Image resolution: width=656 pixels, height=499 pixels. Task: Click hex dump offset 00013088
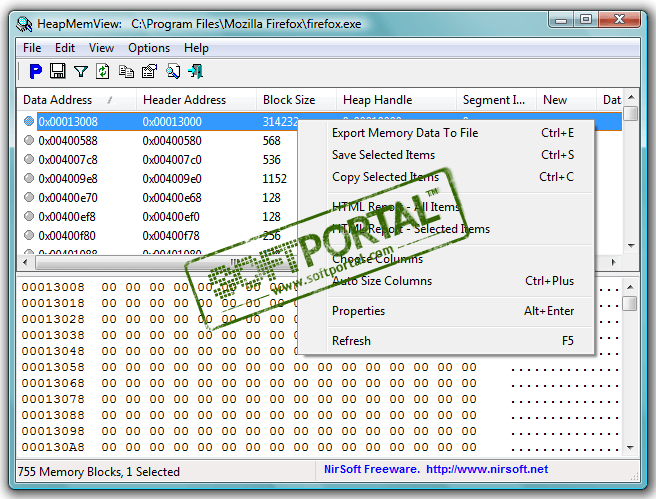[53, 415]
